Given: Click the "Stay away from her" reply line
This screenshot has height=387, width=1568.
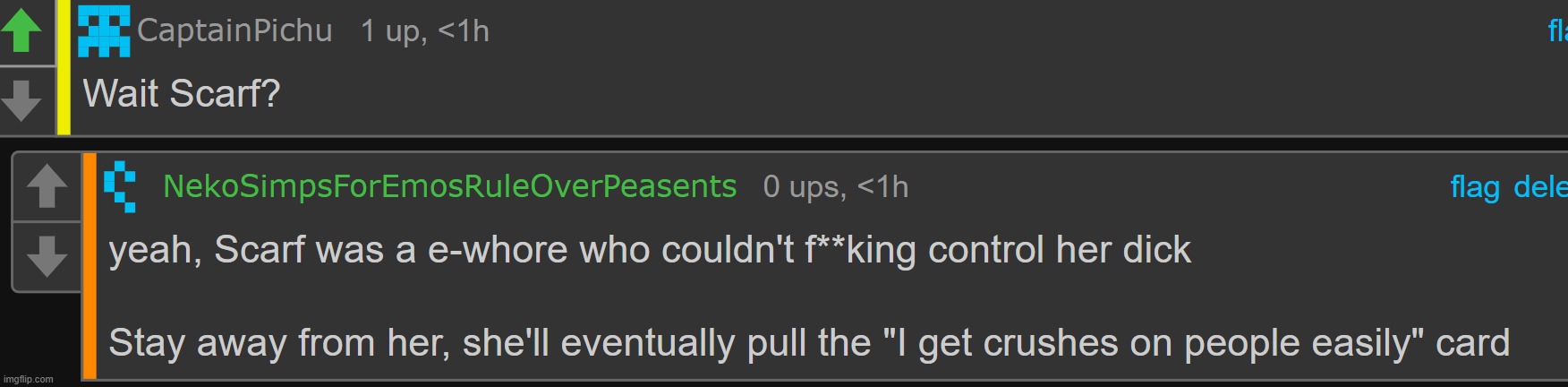Looking at the screenshot, I should [x=808, y=343].
